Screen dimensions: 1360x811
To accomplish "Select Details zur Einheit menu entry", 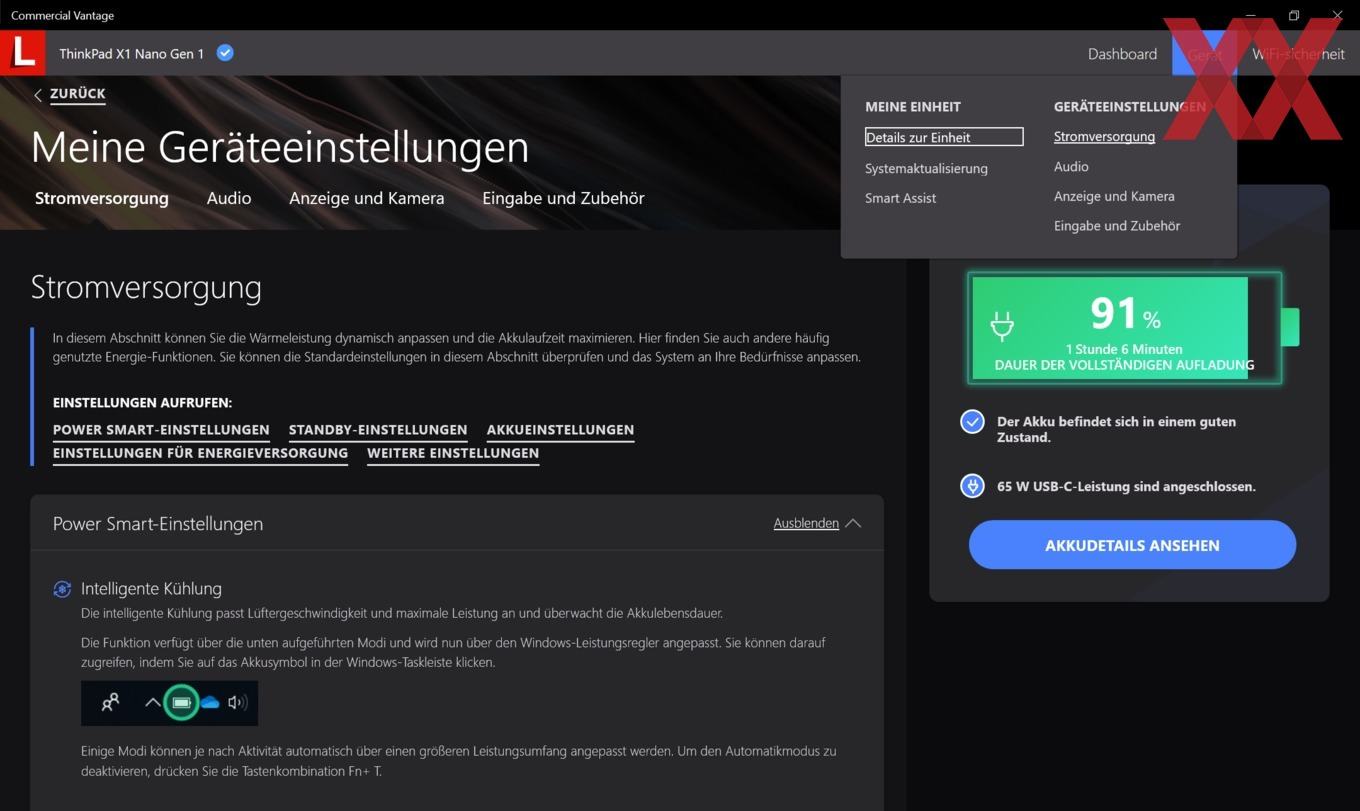I will click(x=944, y=137).
